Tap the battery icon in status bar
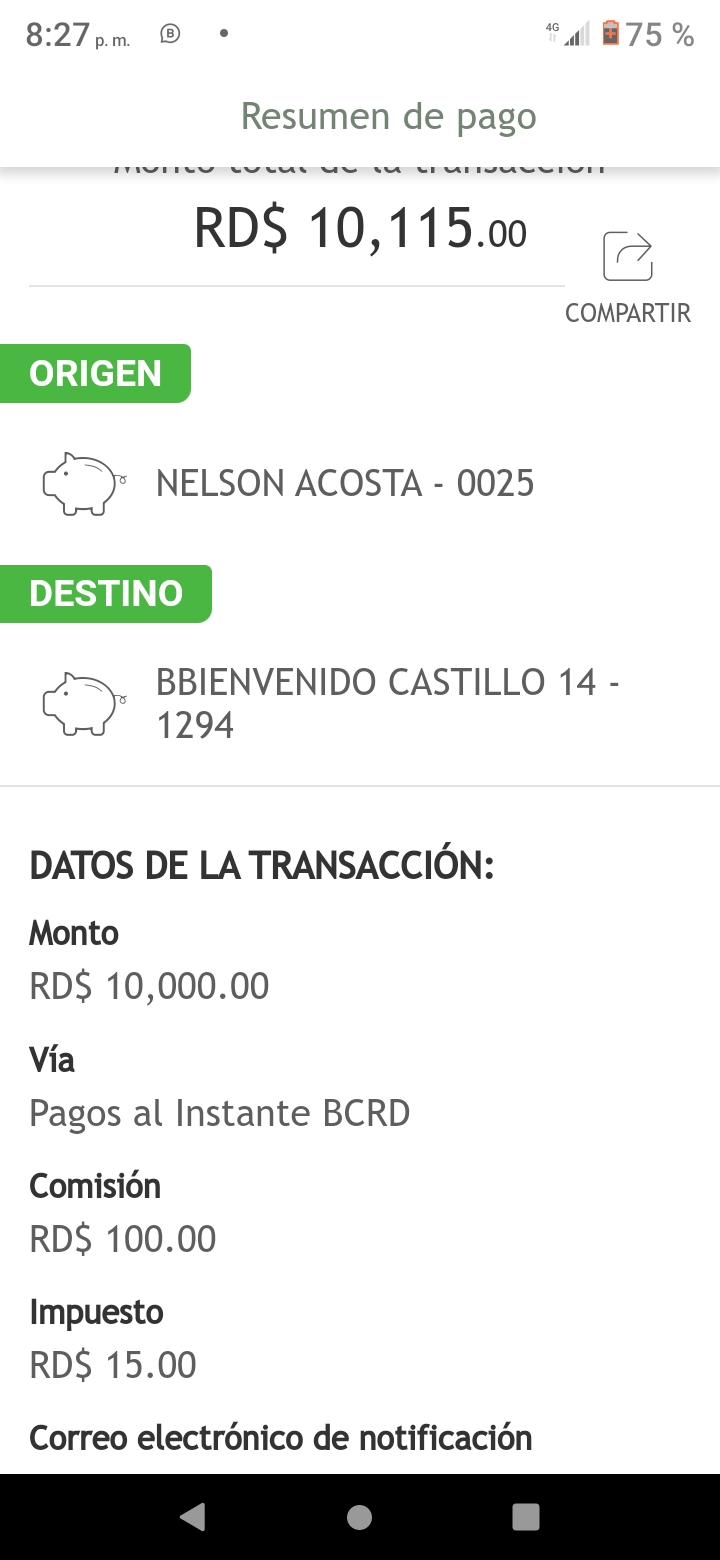The width and height of the screenshot is (720, 1560). [x=610, y=34]
